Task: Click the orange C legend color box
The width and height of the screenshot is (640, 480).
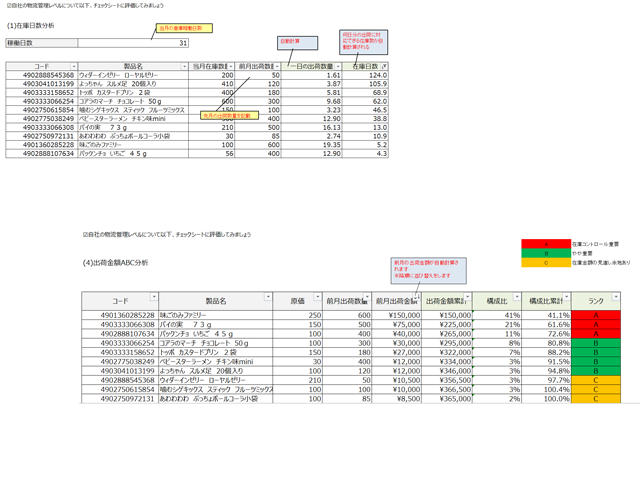Action: tap(545, 264)
